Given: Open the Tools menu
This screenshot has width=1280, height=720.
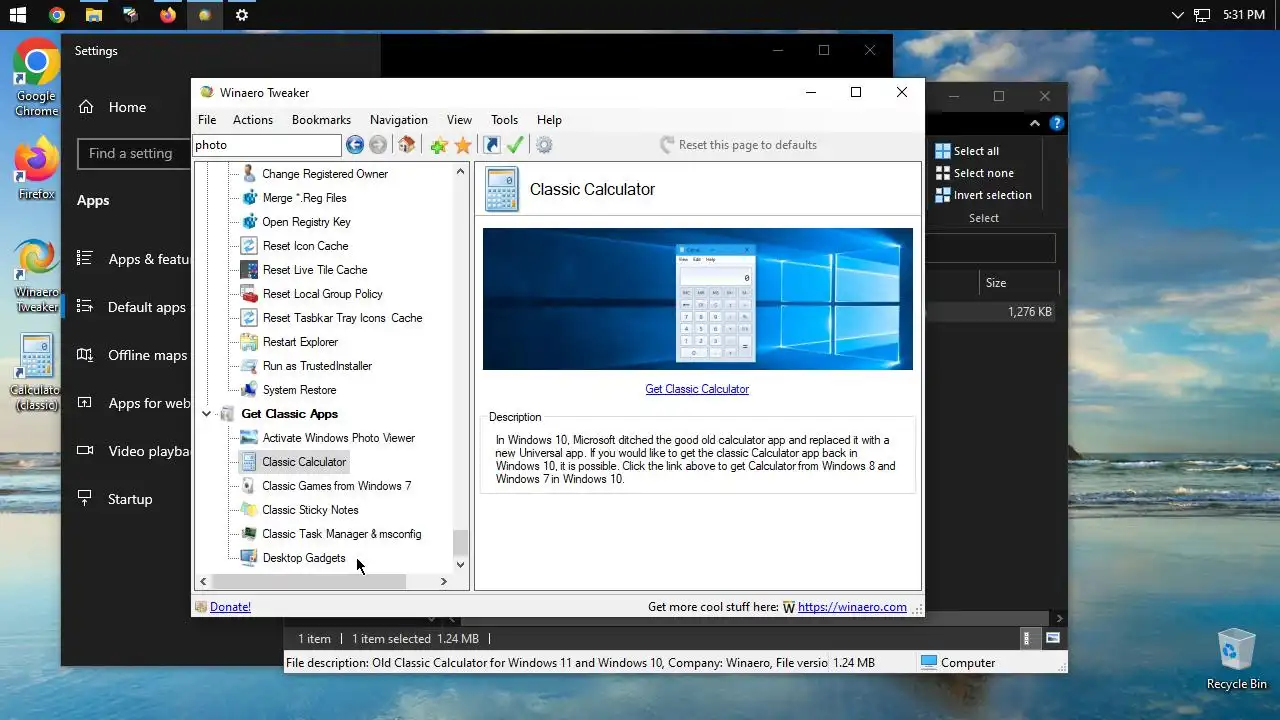Looking at the screenshot, I should click(505, 120).
